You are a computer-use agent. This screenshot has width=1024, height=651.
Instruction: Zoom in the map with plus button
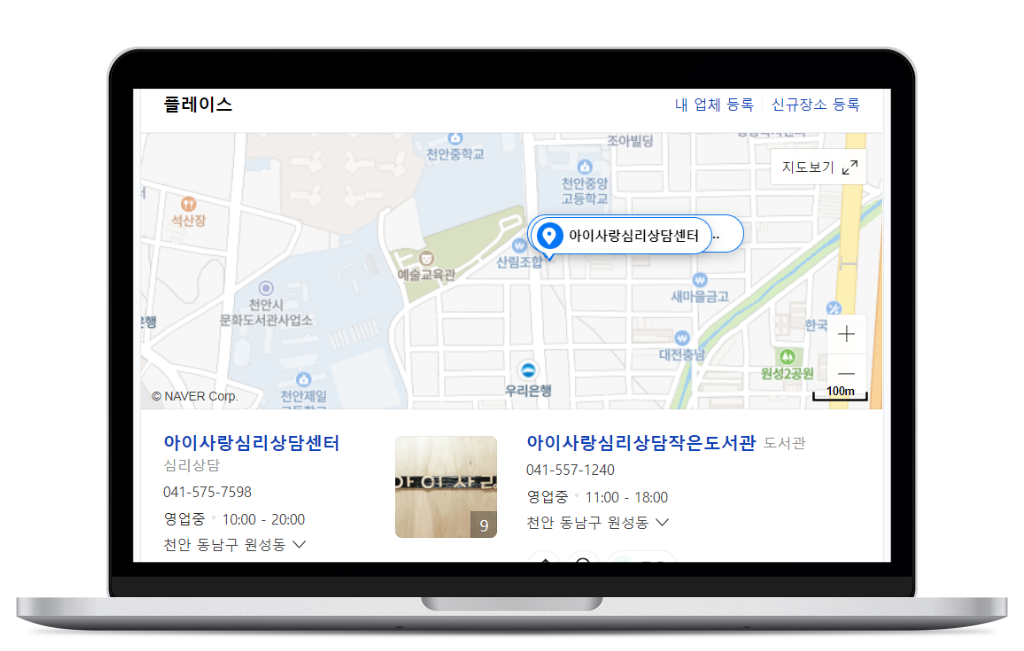click(x=846, y=334)
